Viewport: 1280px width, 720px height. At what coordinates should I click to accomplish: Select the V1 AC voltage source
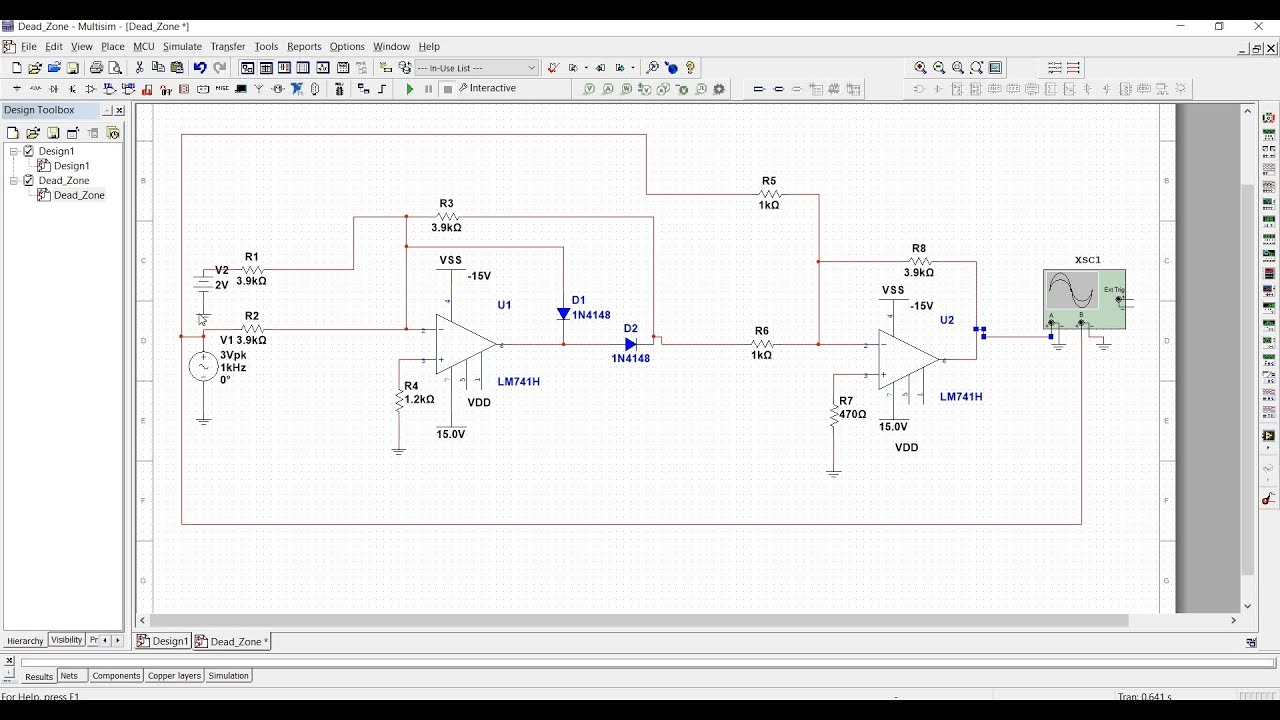coord(204,367)
